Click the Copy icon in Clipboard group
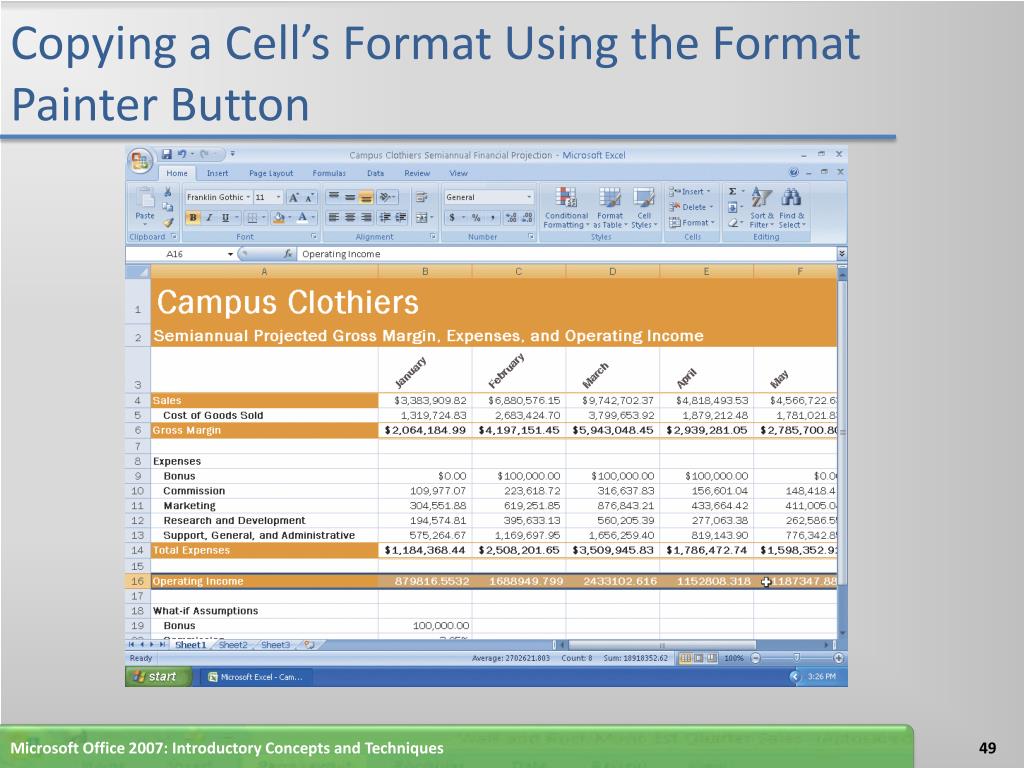 coord(168,207)
